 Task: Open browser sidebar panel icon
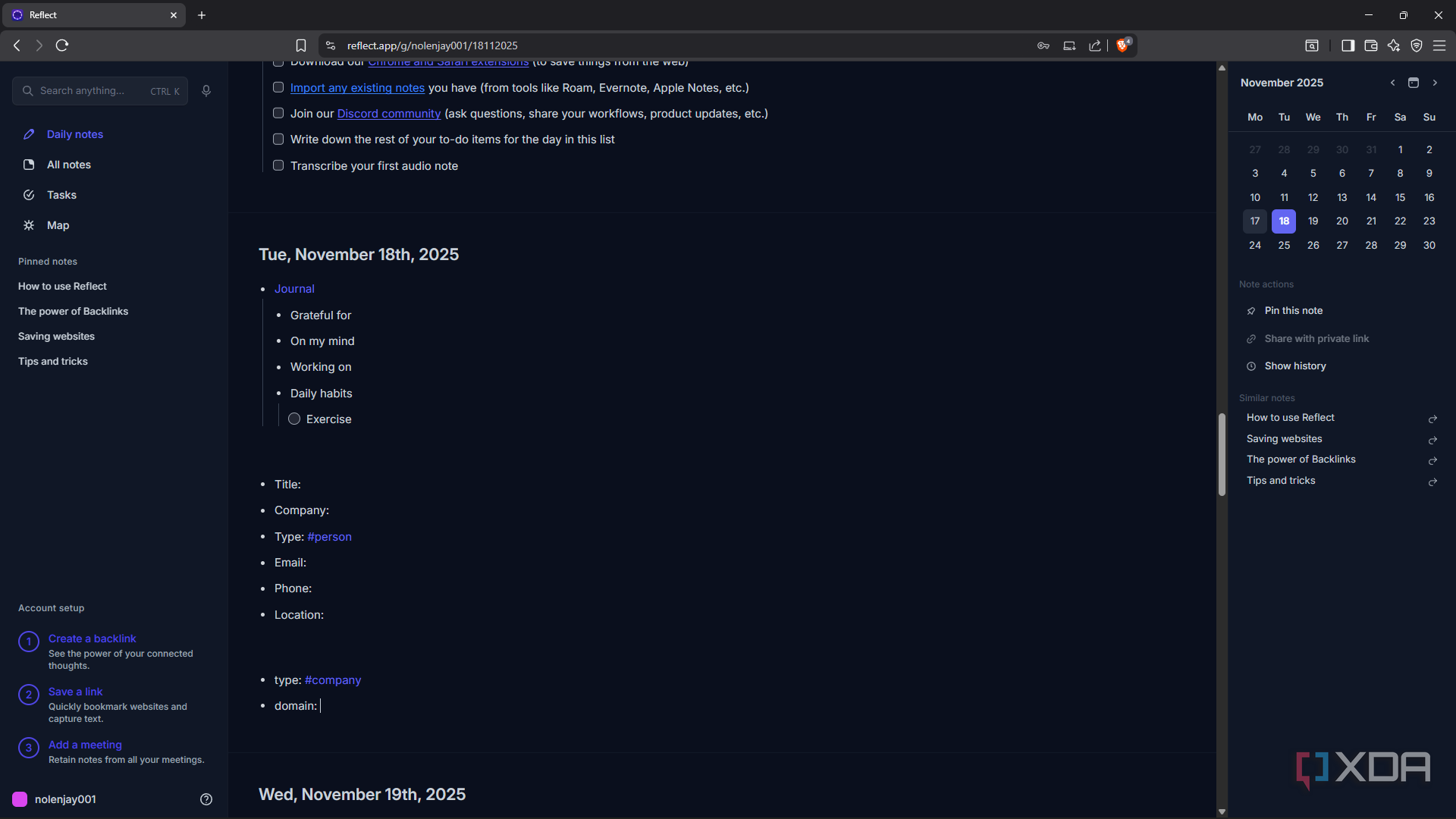pyautogui.click(x=1348, y=45)
